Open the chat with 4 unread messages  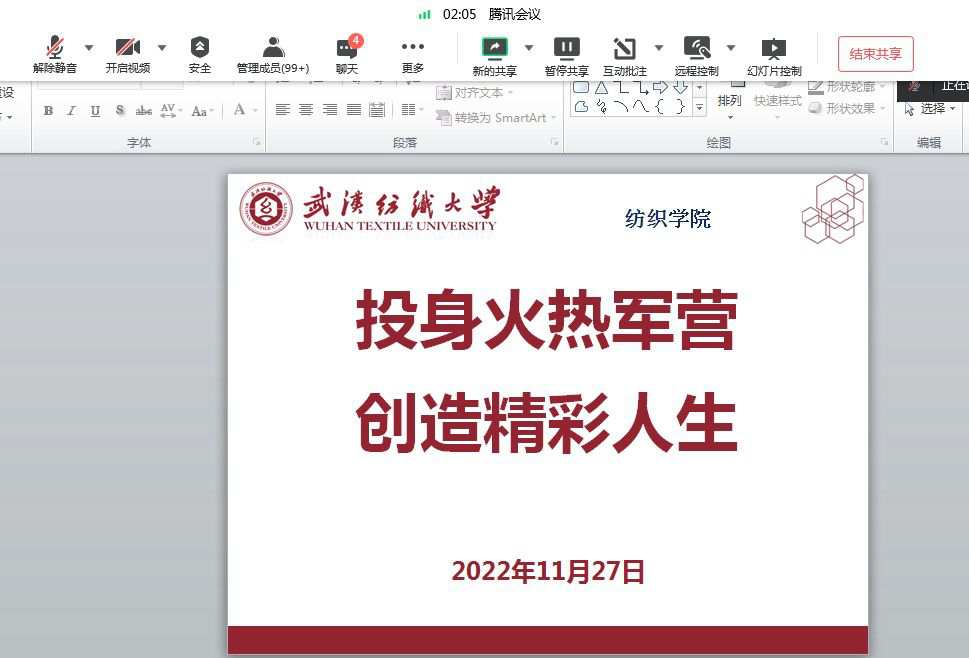pyautogui.click(x=347, y=55)
